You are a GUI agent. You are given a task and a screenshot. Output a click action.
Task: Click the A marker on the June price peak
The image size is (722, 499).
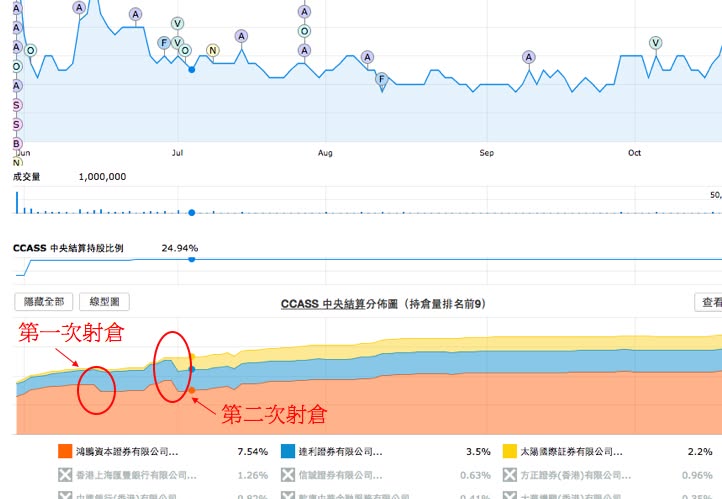pos(79,7)
